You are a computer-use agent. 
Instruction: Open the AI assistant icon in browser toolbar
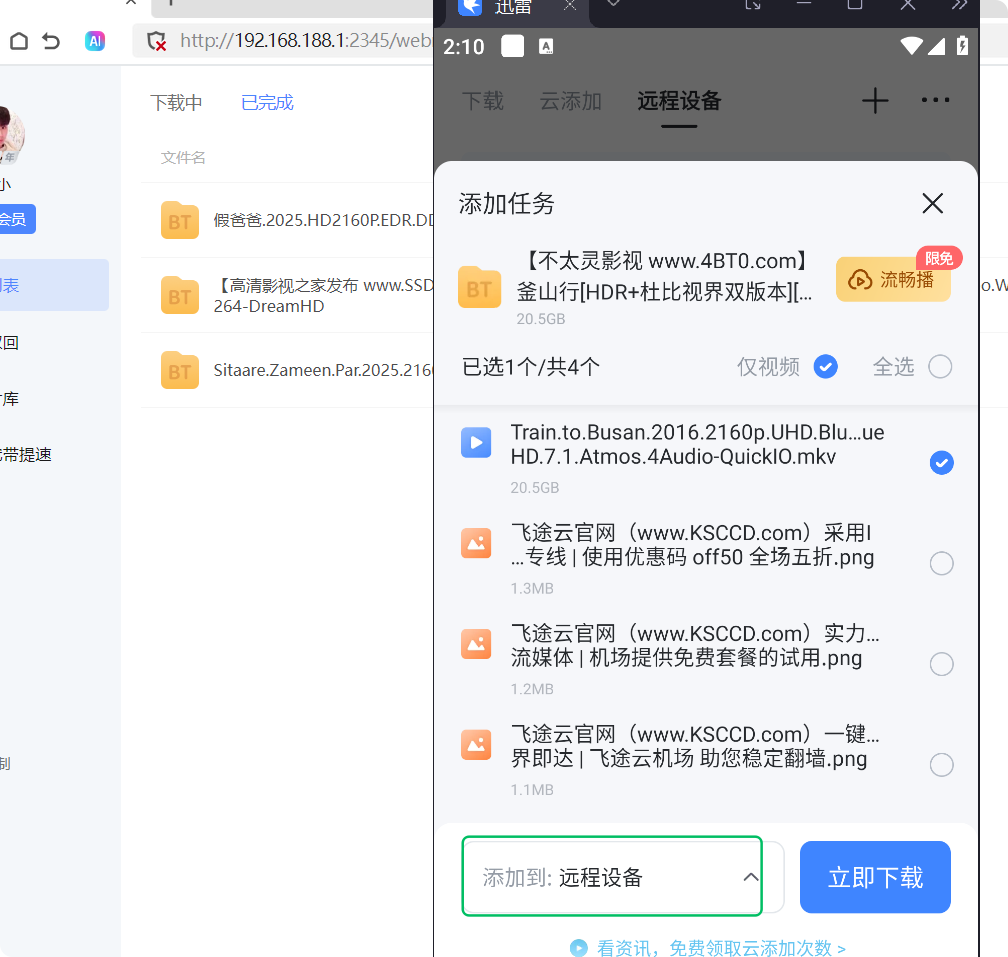[95, 41]
